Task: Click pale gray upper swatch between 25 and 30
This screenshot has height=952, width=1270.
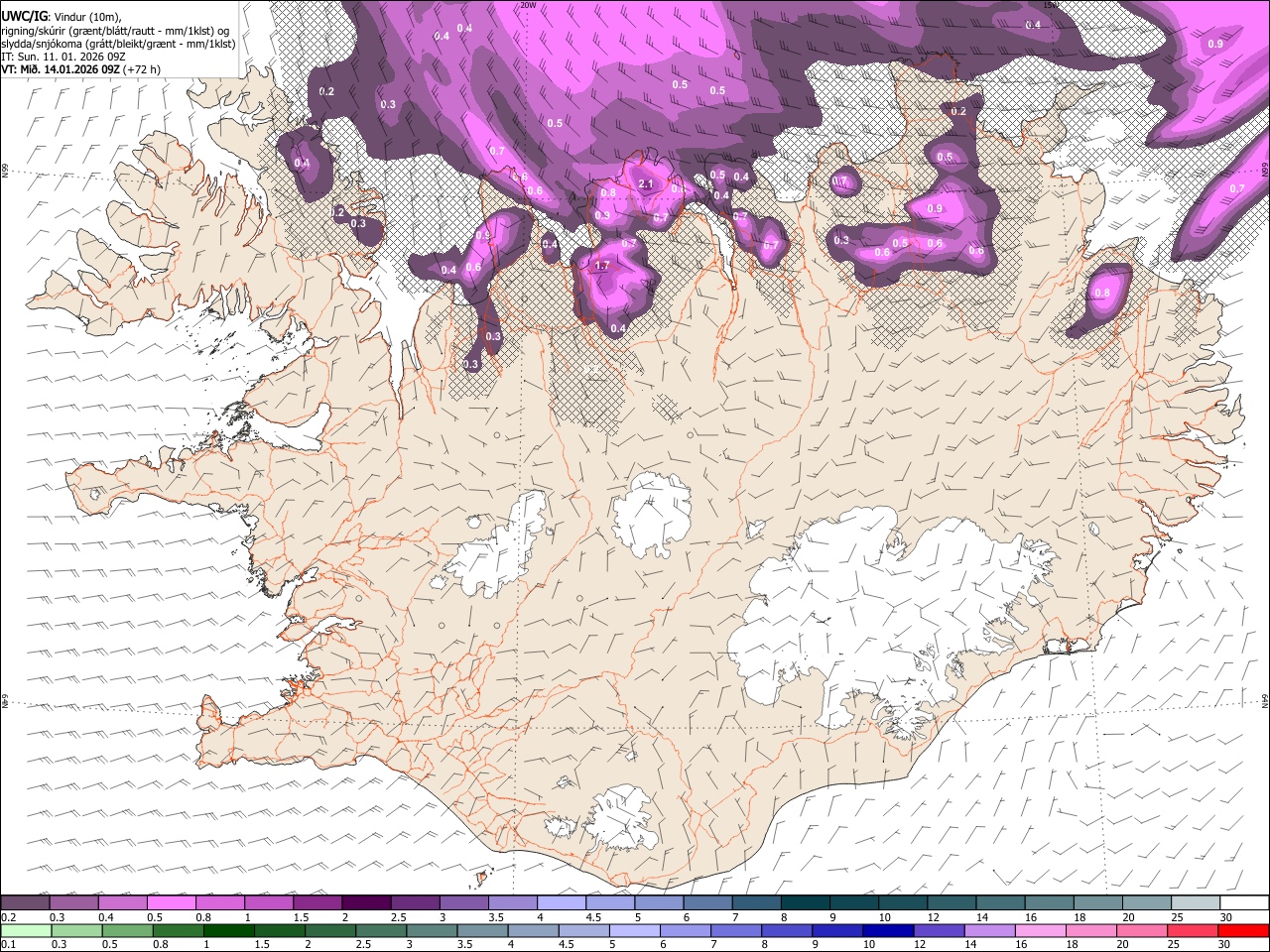Action: click(1197, 903)
